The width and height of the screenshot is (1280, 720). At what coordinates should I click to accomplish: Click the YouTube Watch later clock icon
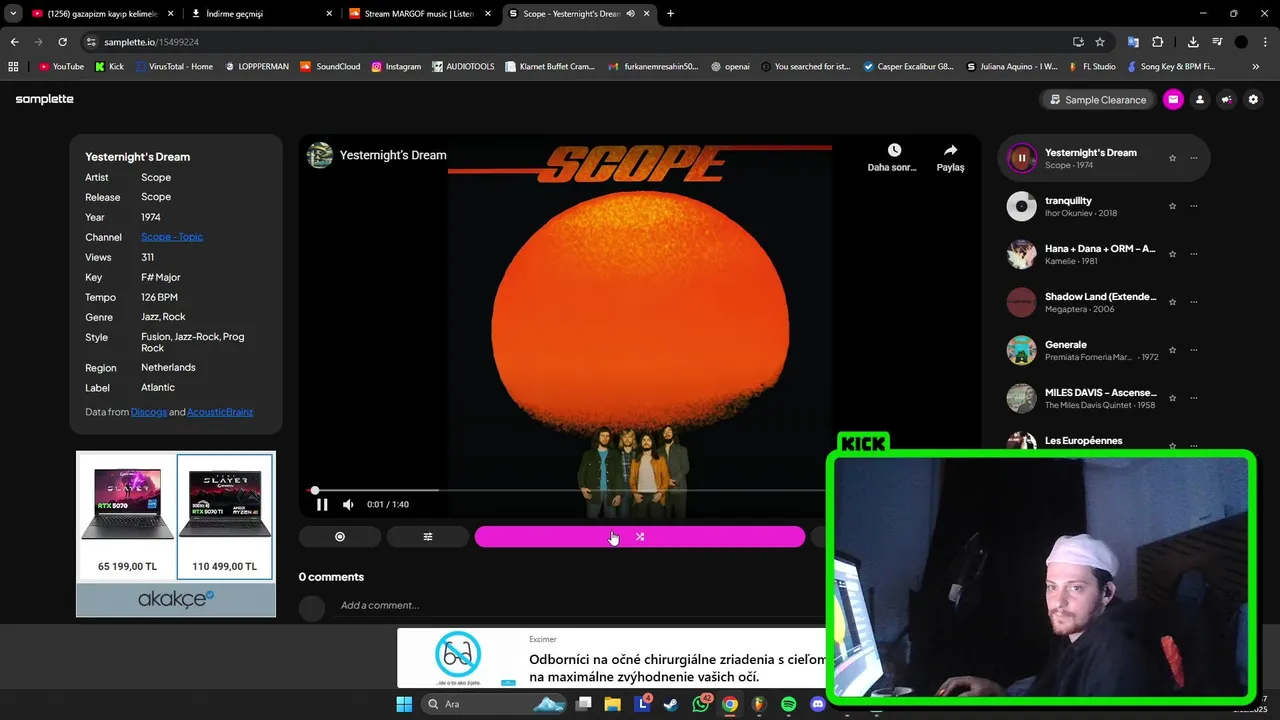point(894,151)
